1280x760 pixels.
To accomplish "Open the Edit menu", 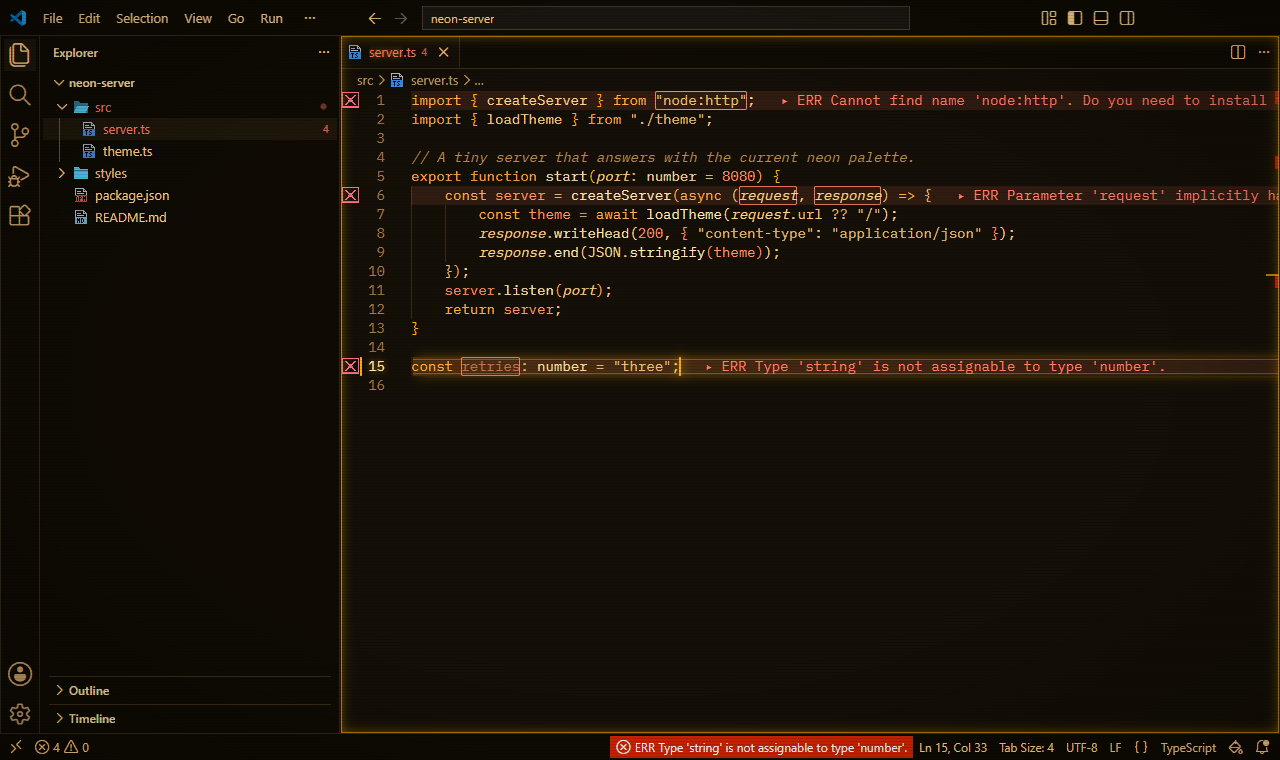I will (x=89, y=18).
